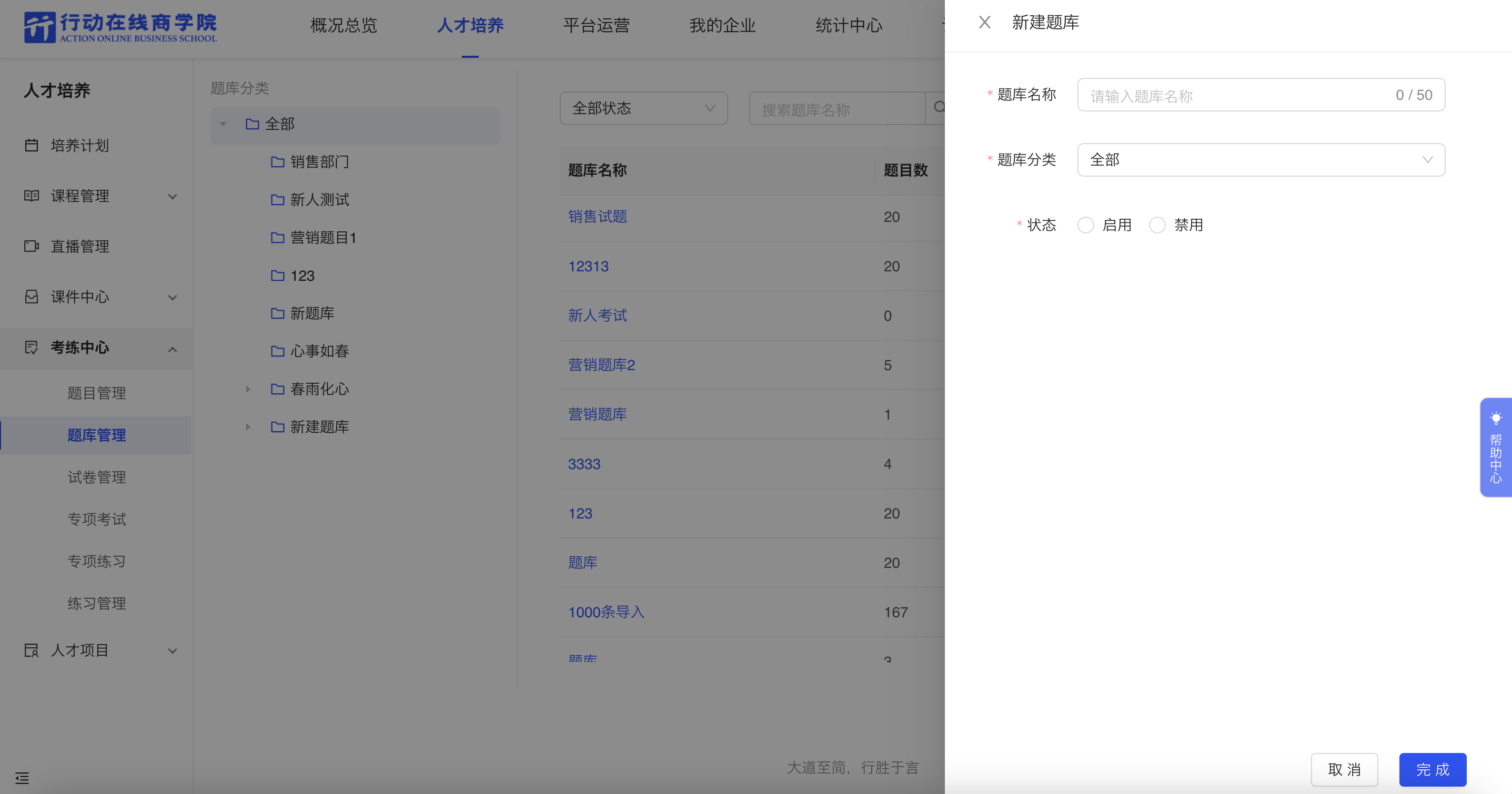Select the 销售部门 category tree row

(355, 161)
